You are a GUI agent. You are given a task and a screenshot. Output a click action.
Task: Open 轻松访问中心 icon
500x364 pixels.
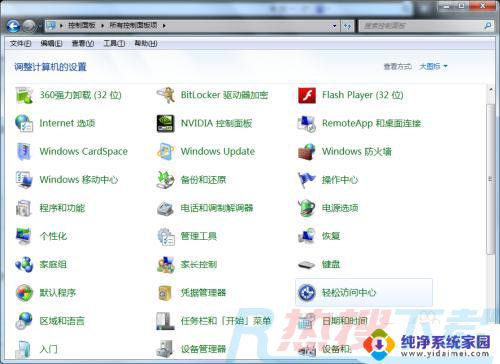click(307, 293)
